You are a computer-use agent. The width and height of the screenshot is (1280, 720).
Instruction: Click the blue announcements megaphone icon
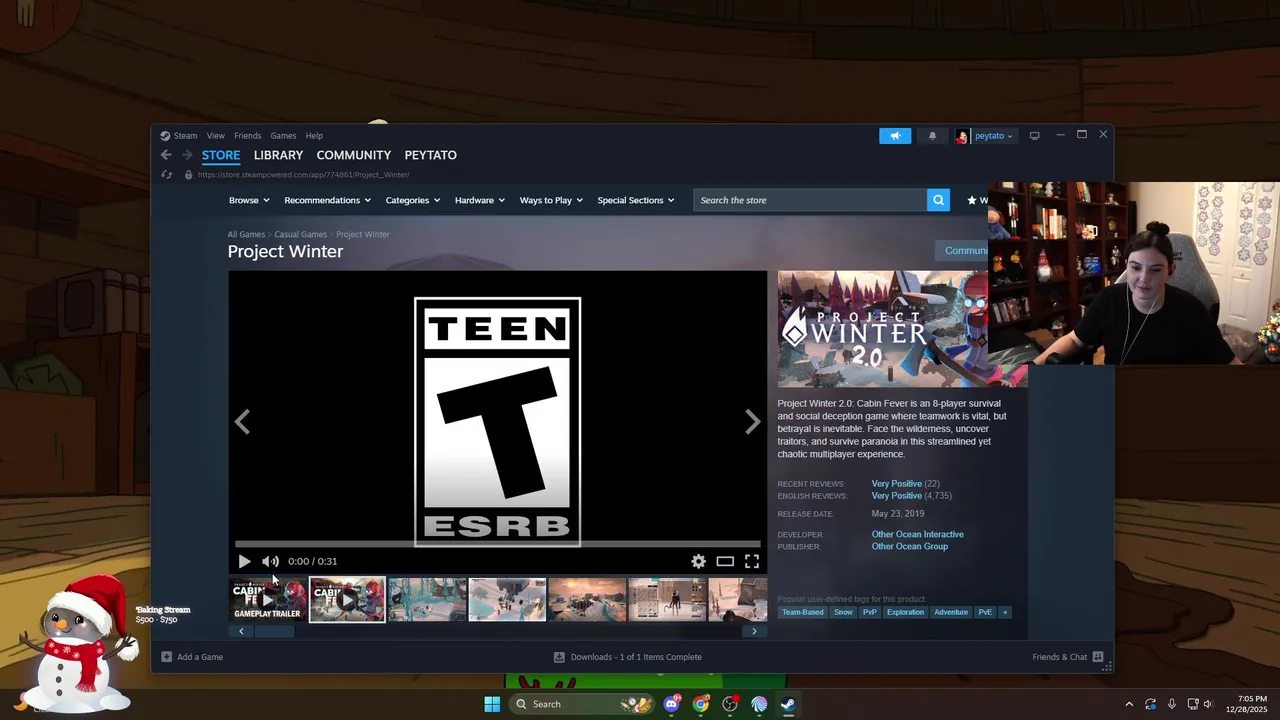click(895, 136)
